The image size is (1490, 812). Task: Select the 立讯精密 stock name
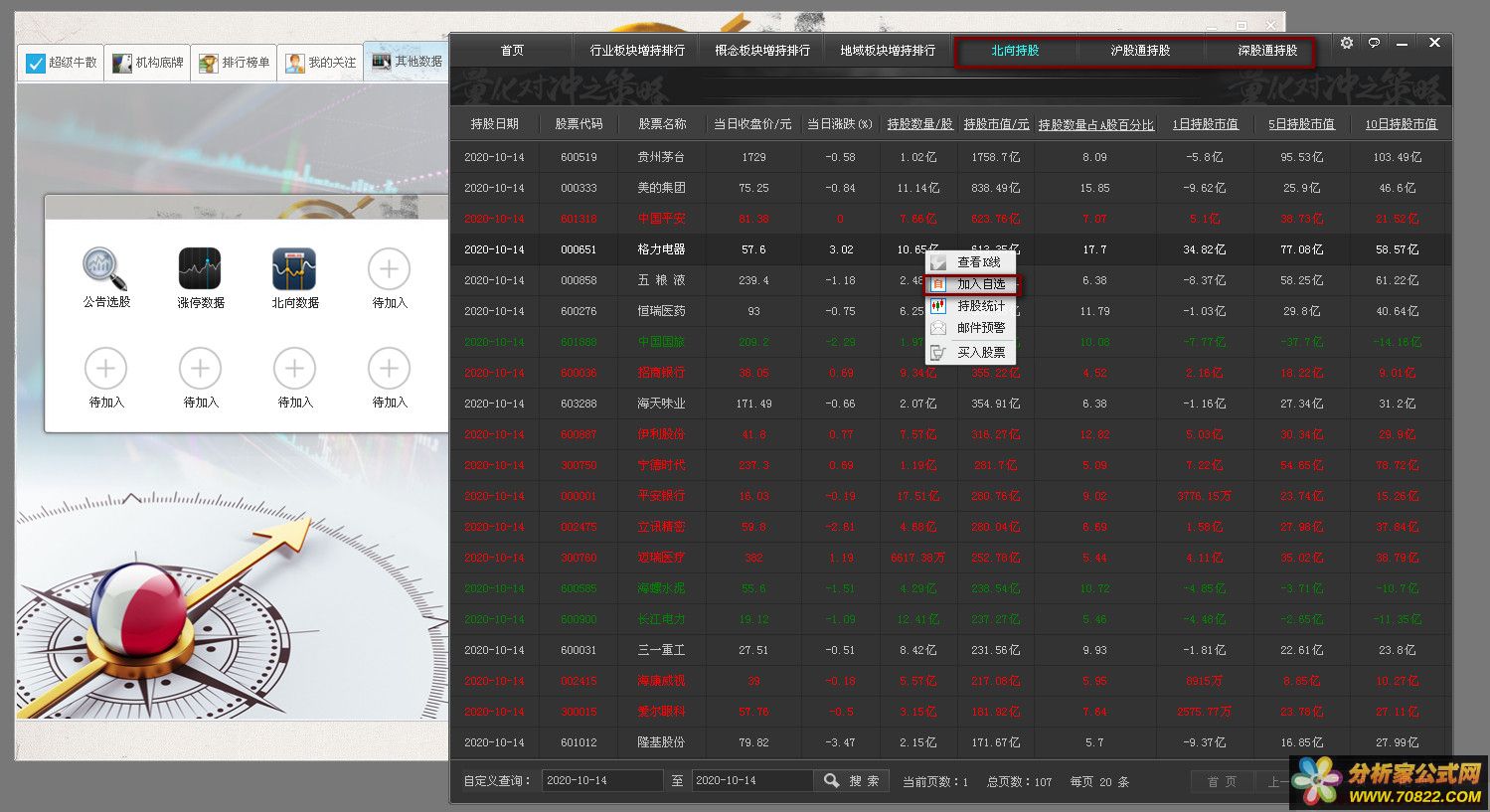click(661, 527)
